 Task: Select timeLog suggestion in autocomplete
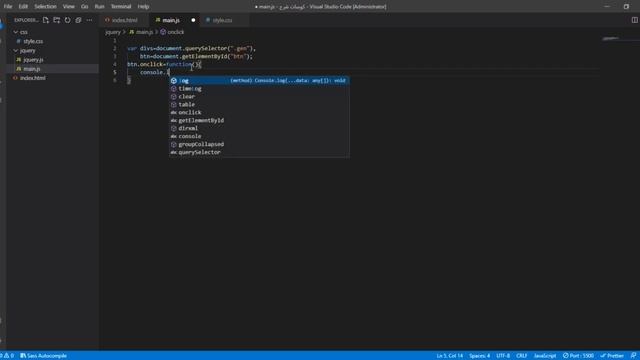(259, 89)
